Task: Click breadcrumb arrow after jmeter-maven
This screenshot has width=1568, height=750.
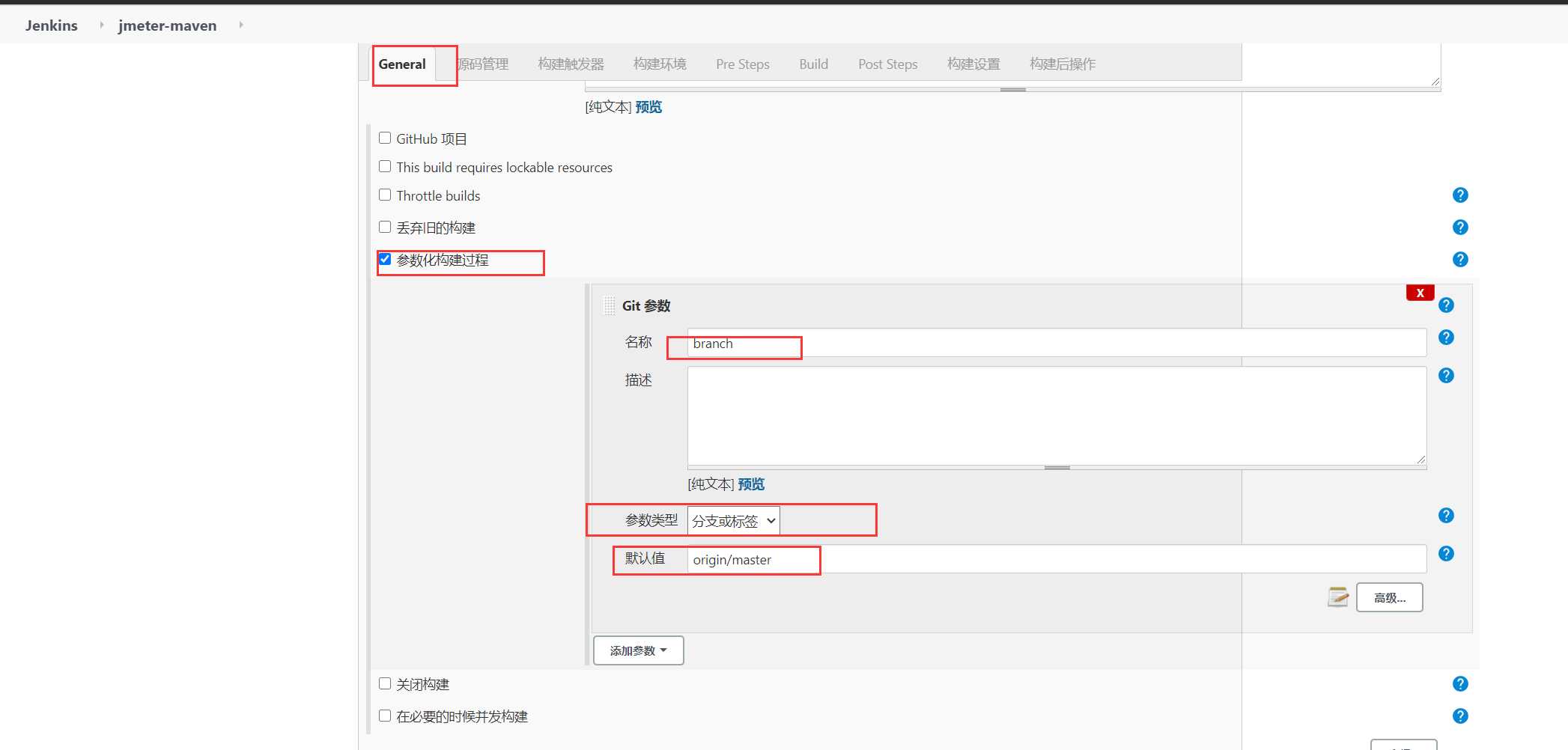Action: 240,25
